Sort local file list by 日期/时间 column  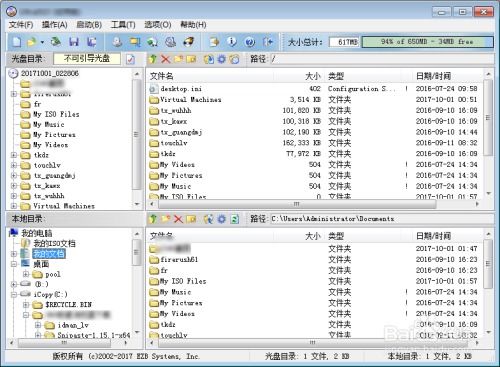tap(448, 236)
